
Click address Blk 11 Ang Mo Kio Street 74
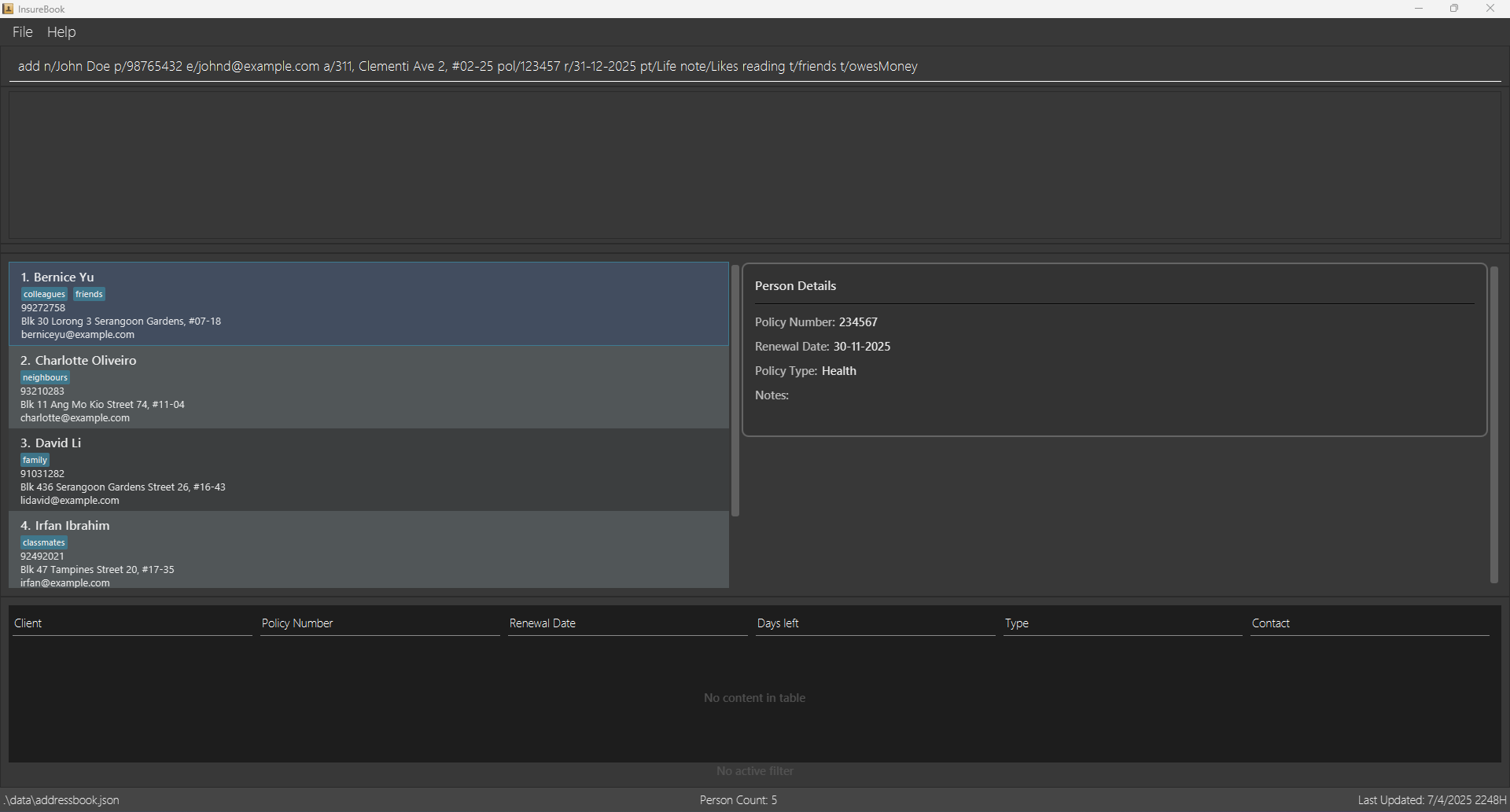[102, 405]
